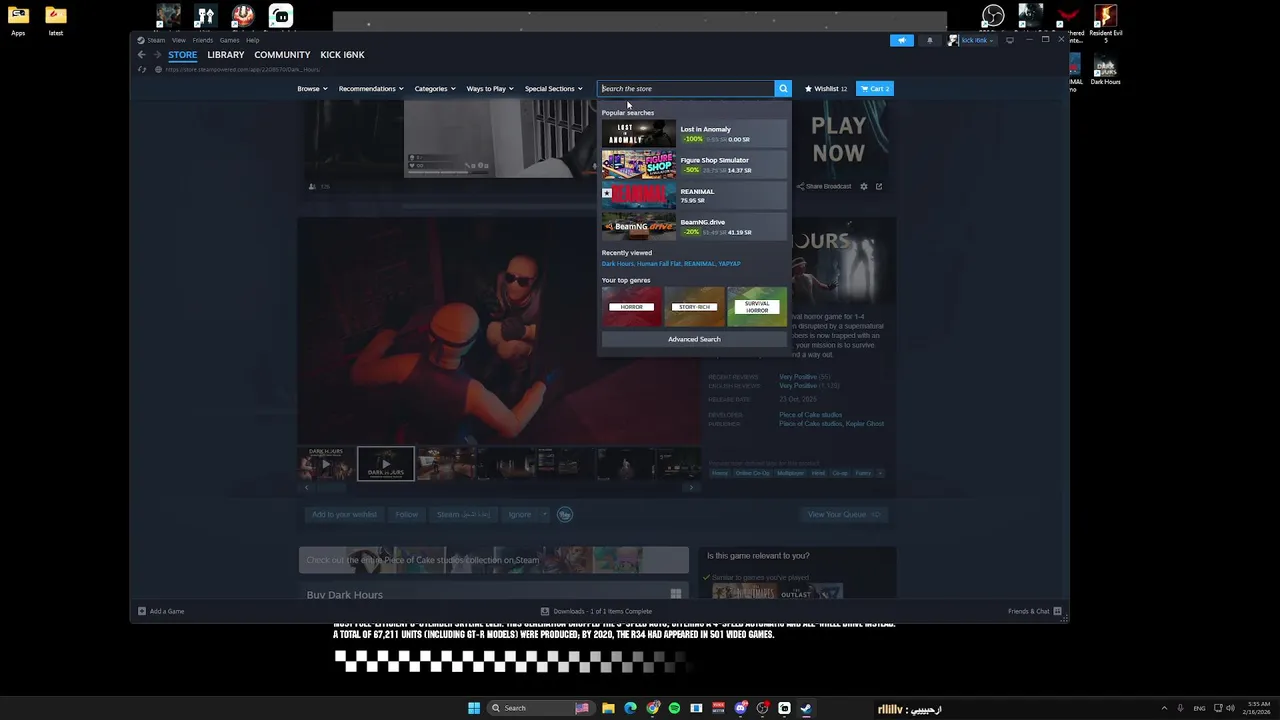Go back using the back arrow
This screenshot has width=1280, height=720.
[142, 55]
